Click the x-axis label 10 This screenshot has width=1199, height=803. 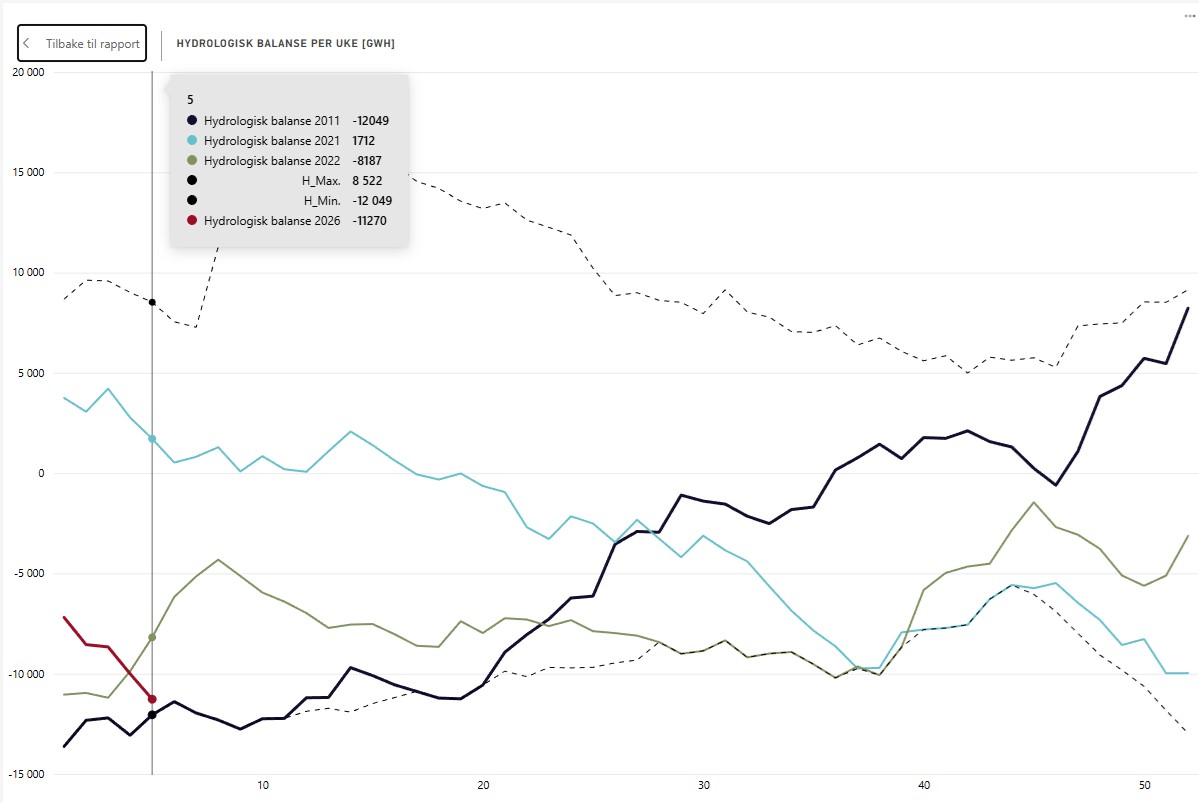tap(263, 785)
